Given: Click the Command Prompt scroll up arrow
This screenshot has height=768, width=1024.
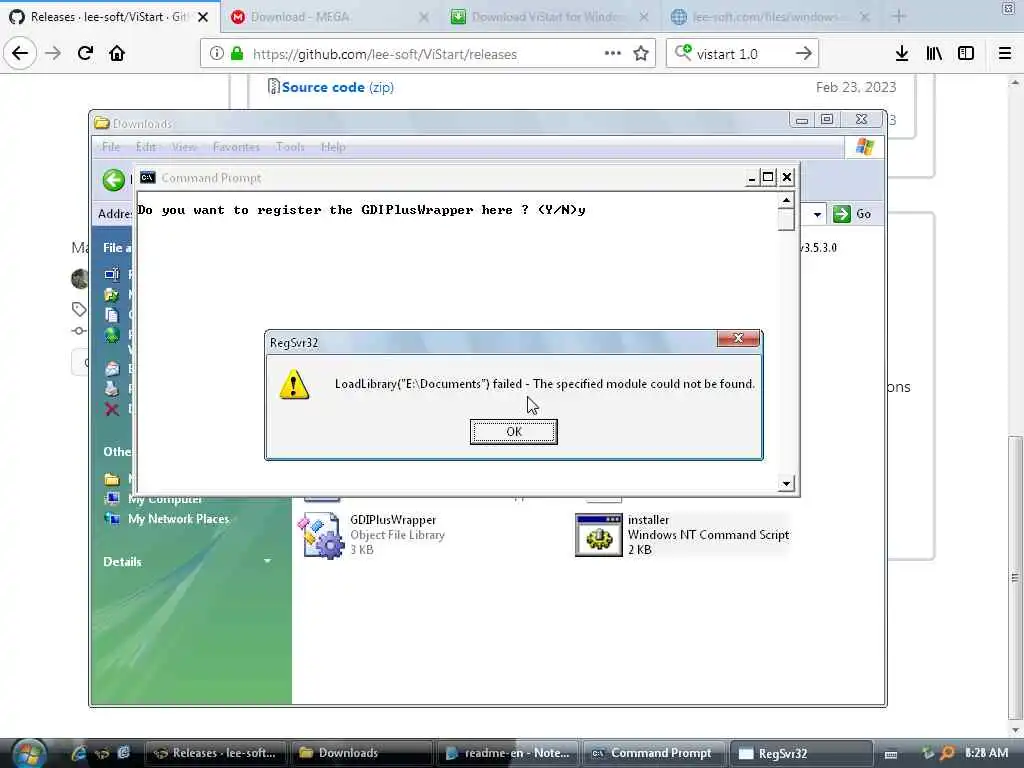Looking at the screenshot, I should tap(786, 200).
